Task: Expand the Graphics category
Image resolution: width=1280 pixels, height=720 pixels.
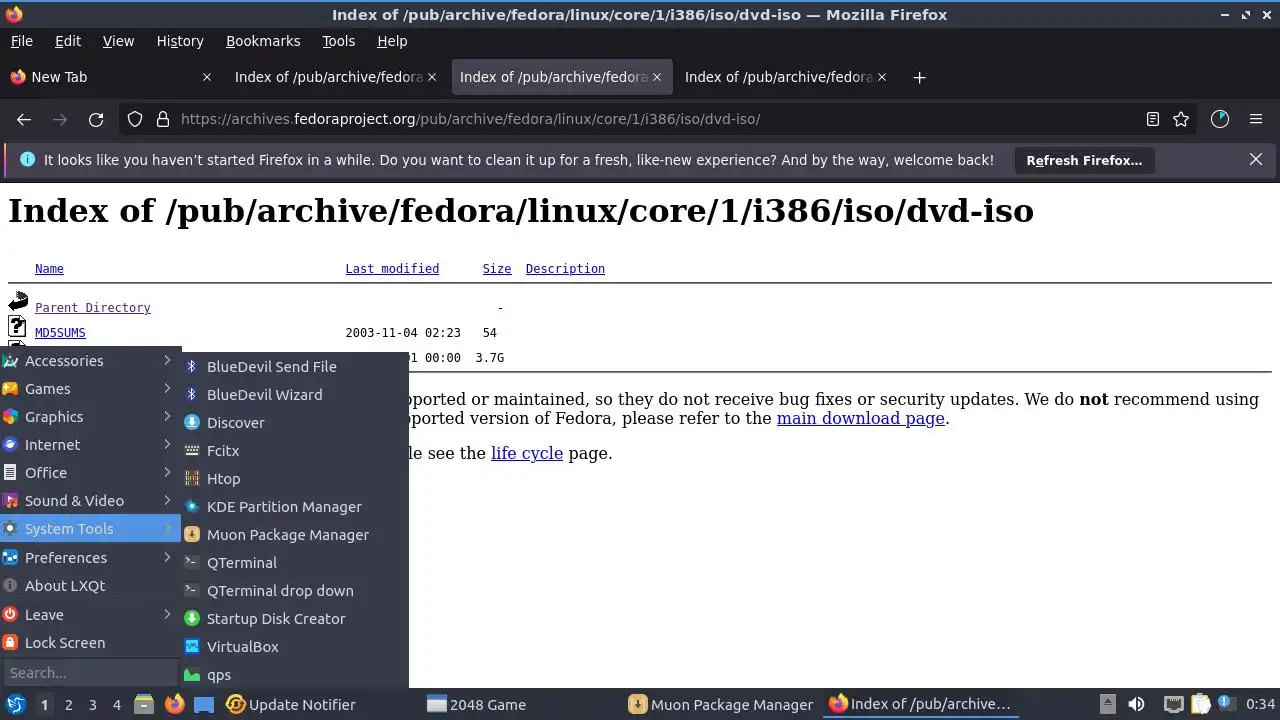Action: 90,417
